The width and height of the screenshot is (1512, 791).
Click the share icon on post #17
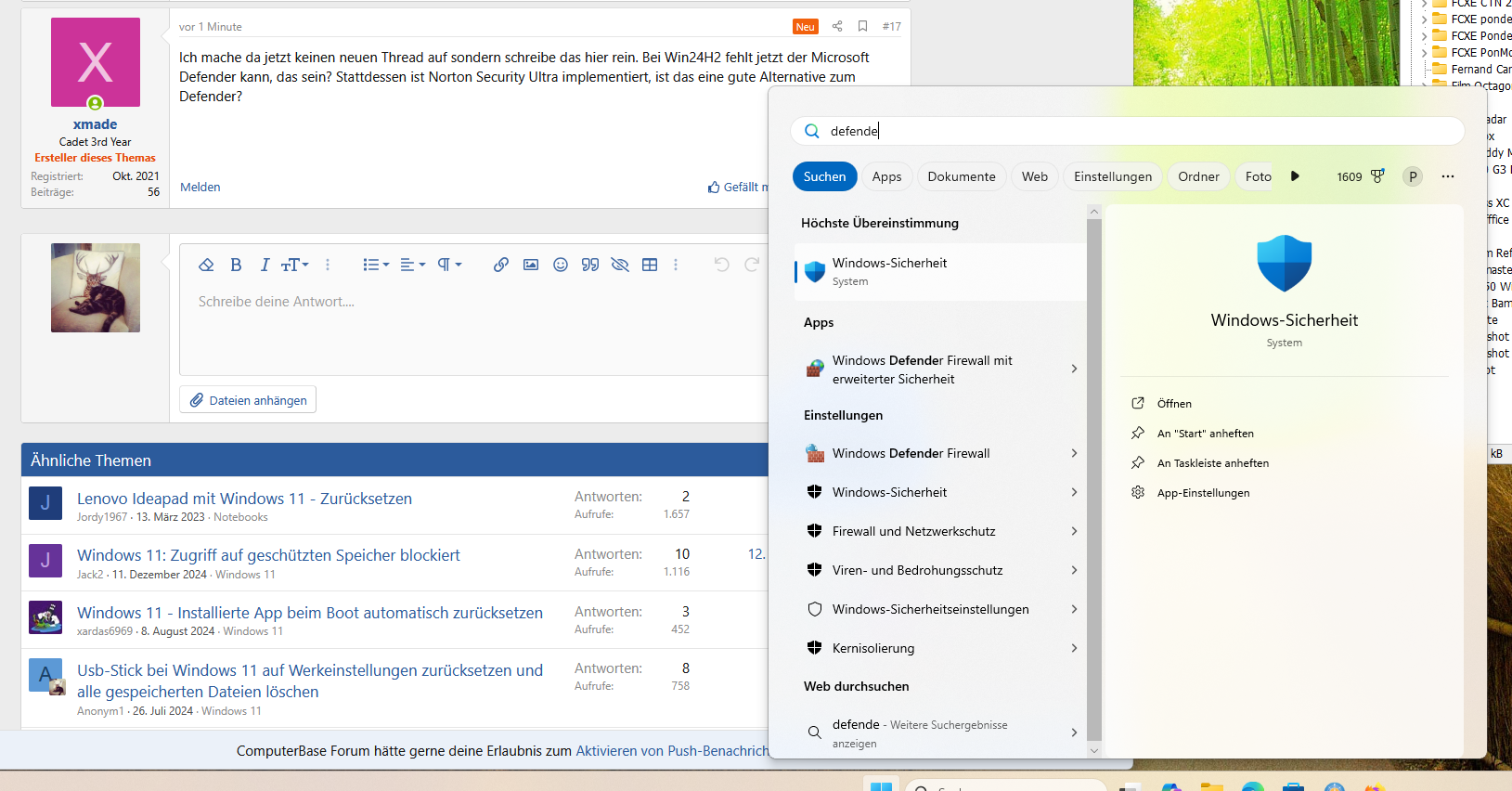pos(837,26)
